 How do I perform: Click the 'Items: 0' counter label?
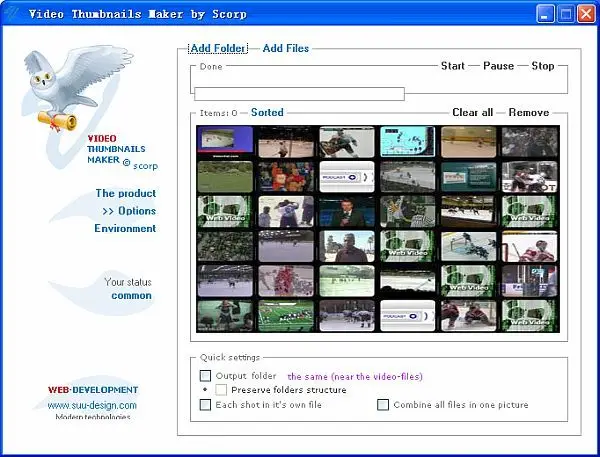[x=218, y=113]
